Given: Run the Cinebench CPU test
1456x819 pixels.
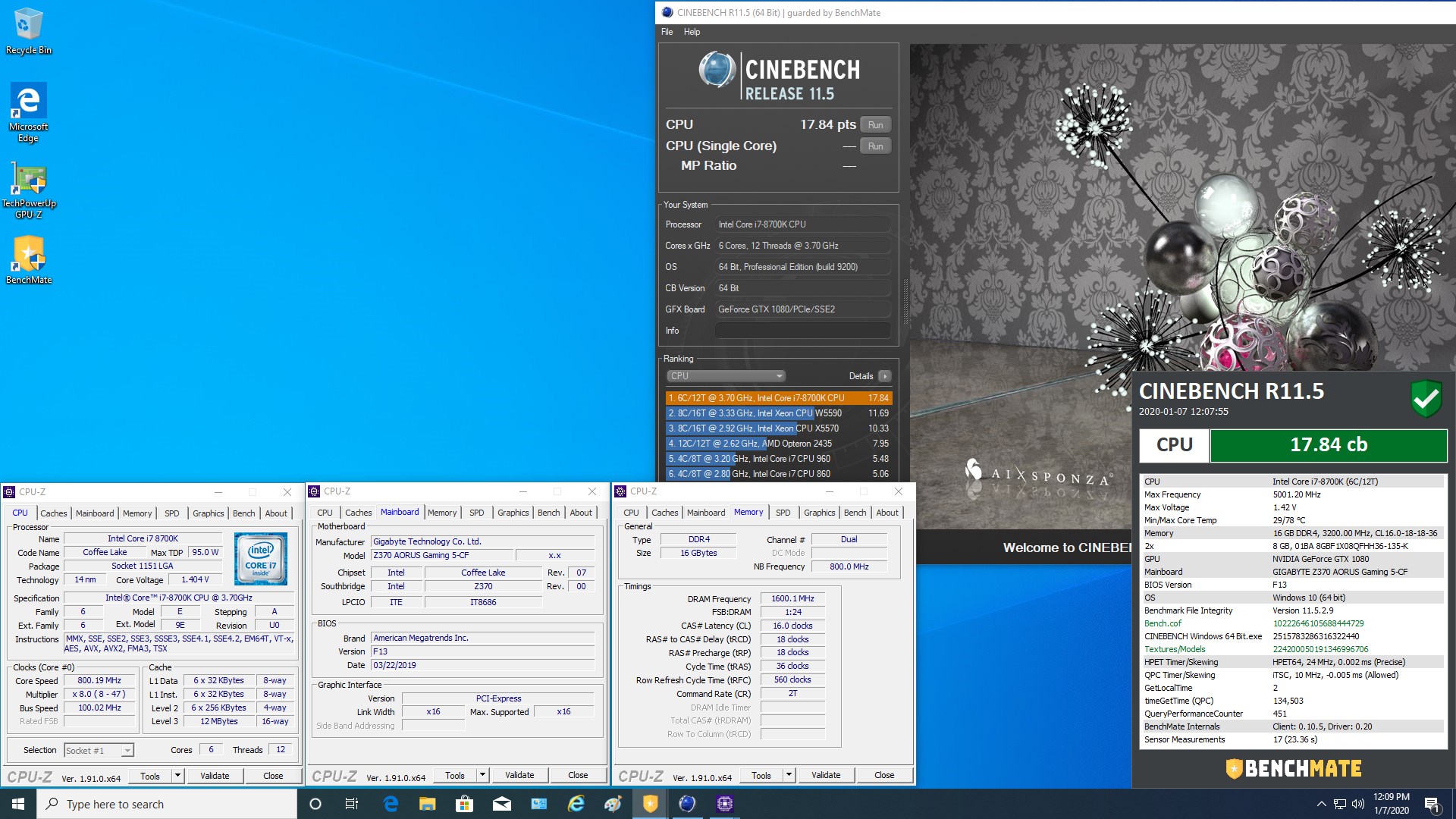Looking at the screenshot, I should 875,125.
